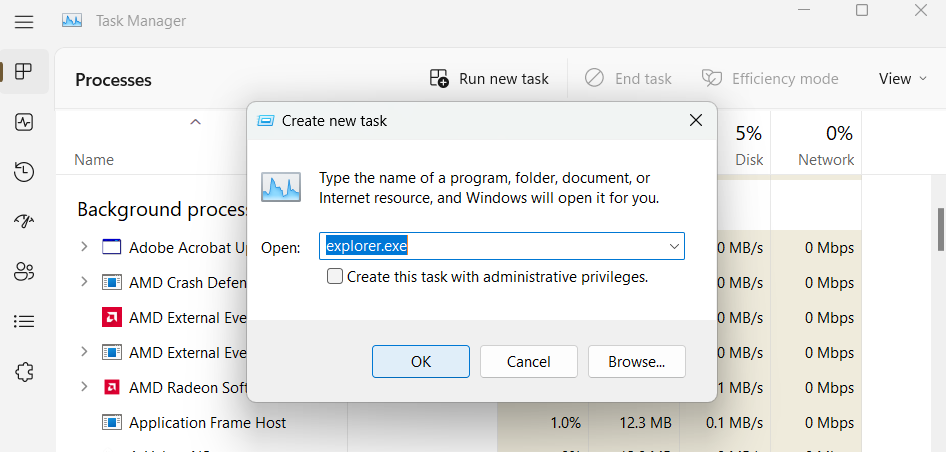Expand the Open combo box dropdown arrow
The width and height of the screenshot is (946, 452).
tap(673, 246)
